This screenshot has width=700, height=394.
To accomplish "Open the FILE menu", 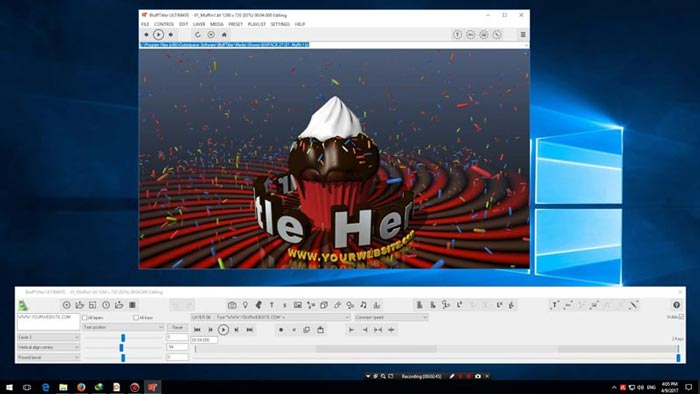I will tap(145, 24).
